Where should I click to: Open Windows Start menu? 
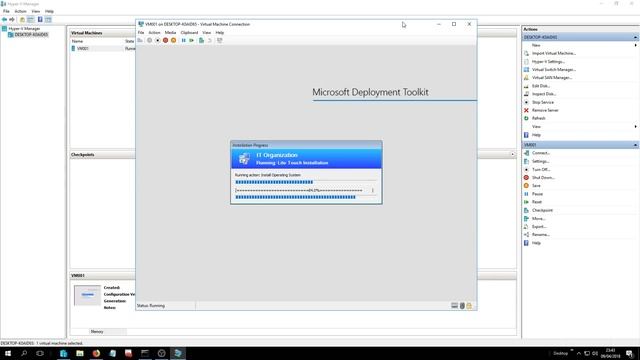pos(8,353)
